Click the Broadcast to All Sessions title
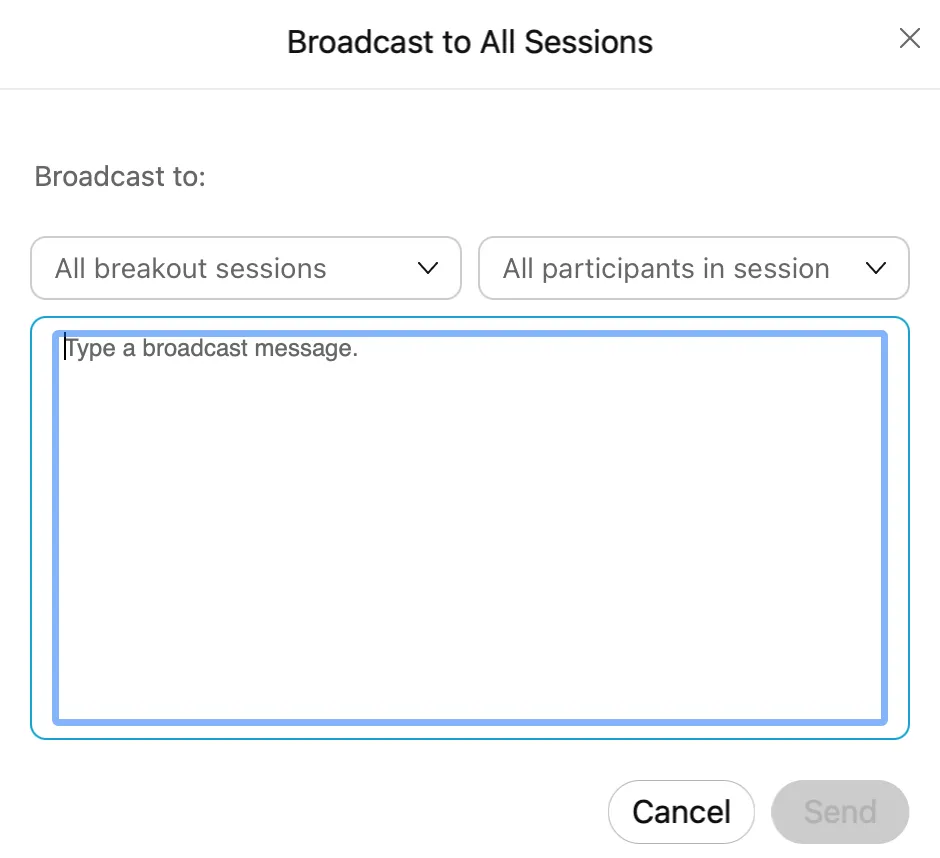The height and width of the screenshot is (858, 940). click(470, 42)
